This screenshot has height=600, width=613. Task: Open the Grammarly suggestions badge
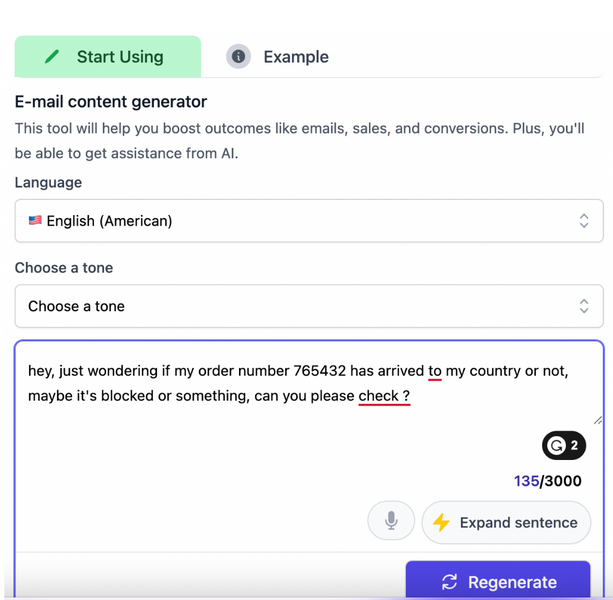pyautogui.click(x=564, y=446)
